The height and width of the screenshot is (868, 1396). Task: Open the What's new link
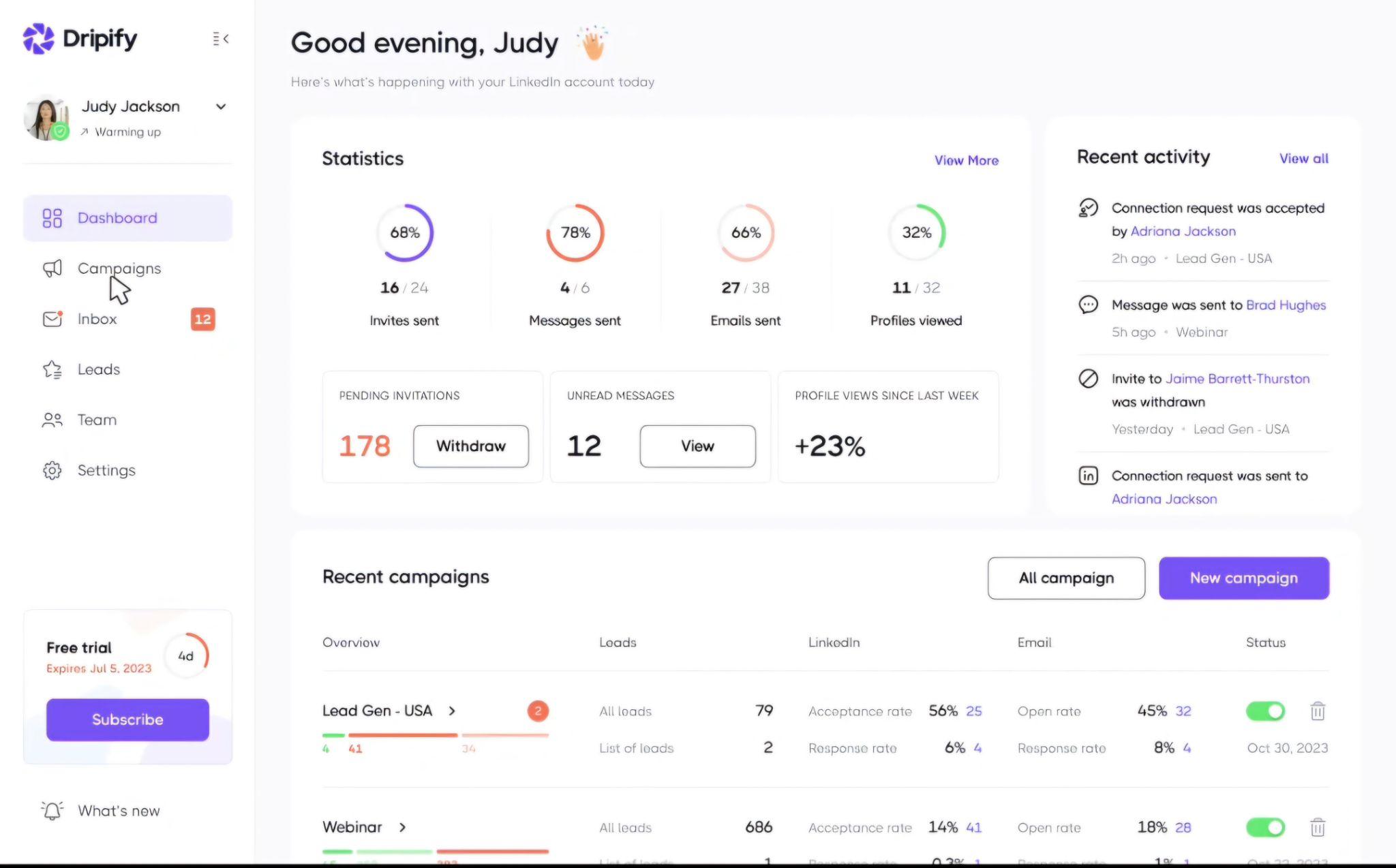(x=119, y=811)
